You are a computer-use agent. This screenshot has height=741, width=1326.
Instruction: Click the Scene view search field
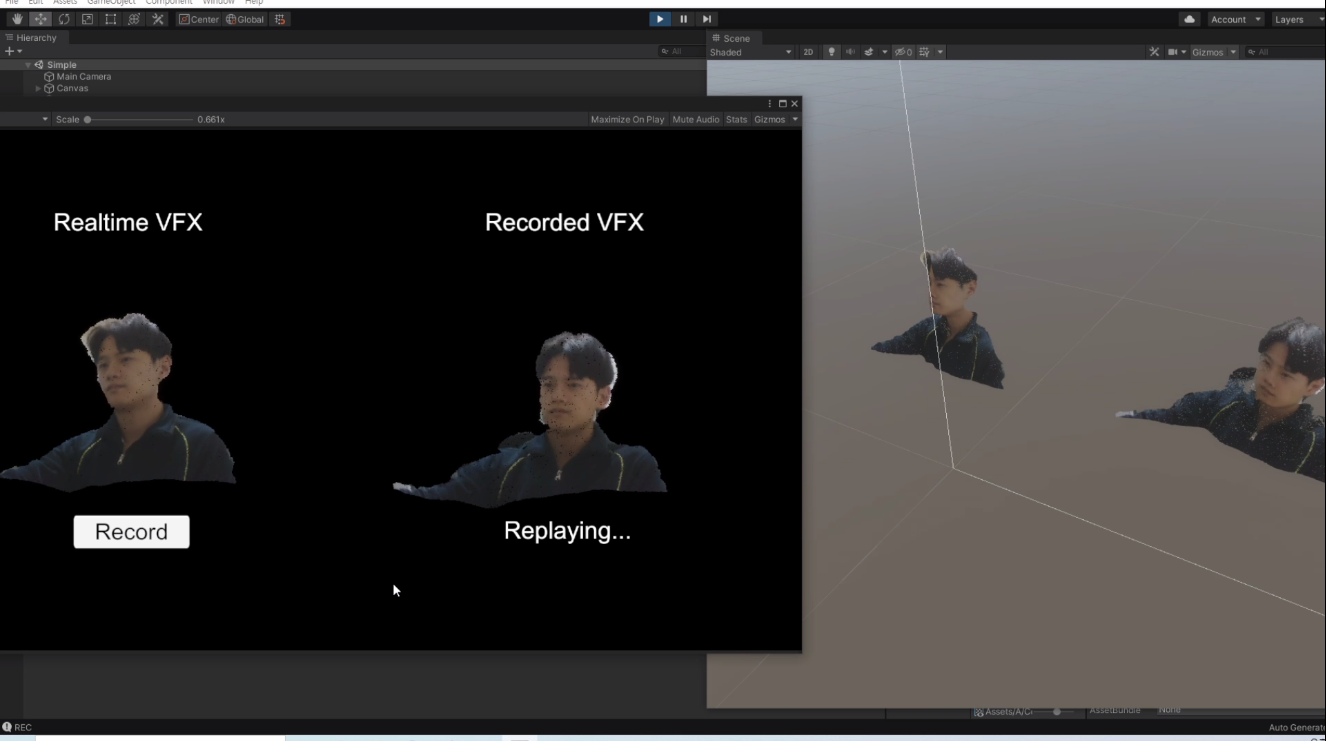click(1285, 52)
